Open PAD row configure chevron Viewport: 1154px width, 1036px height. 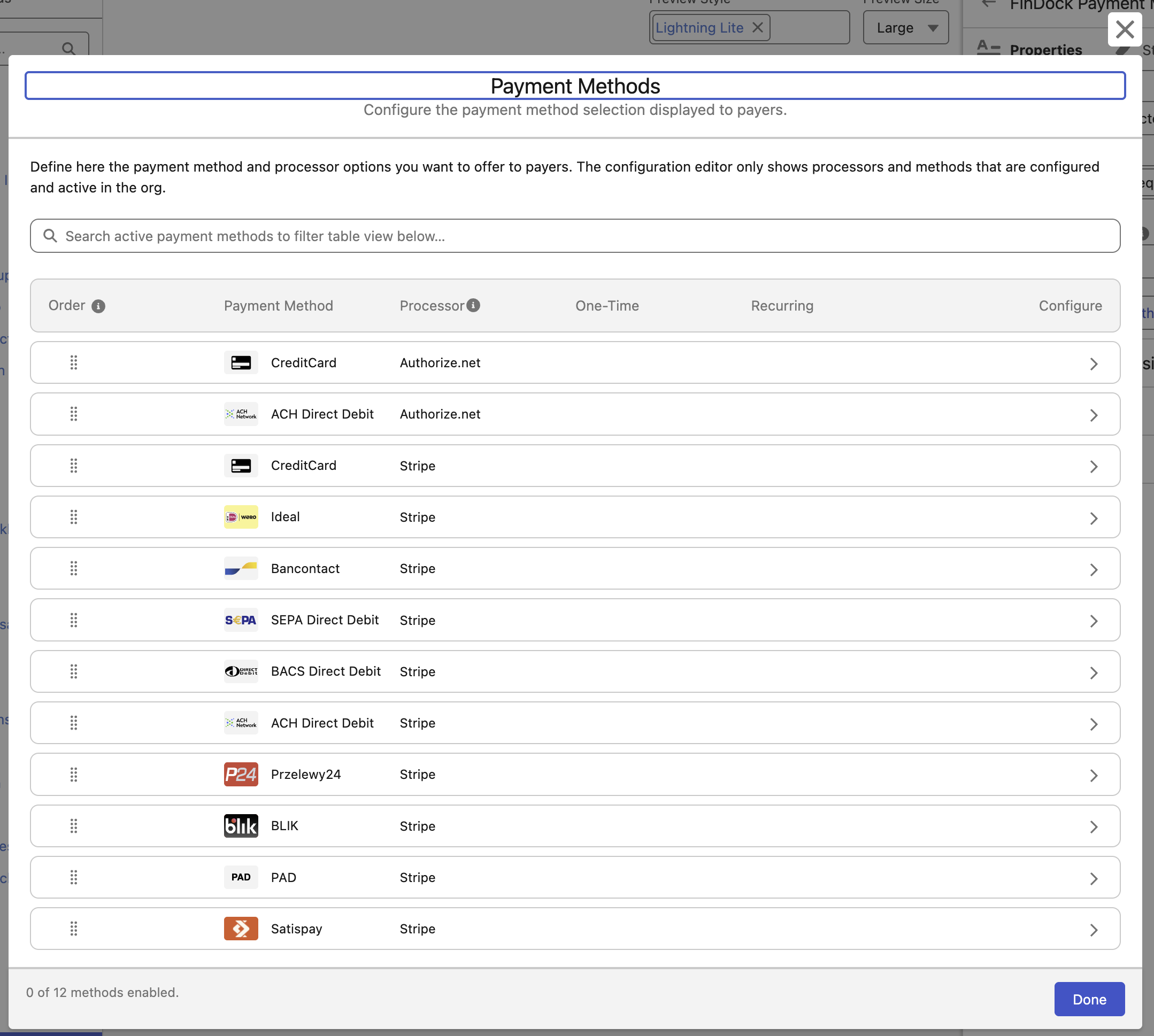[1094, 879]
